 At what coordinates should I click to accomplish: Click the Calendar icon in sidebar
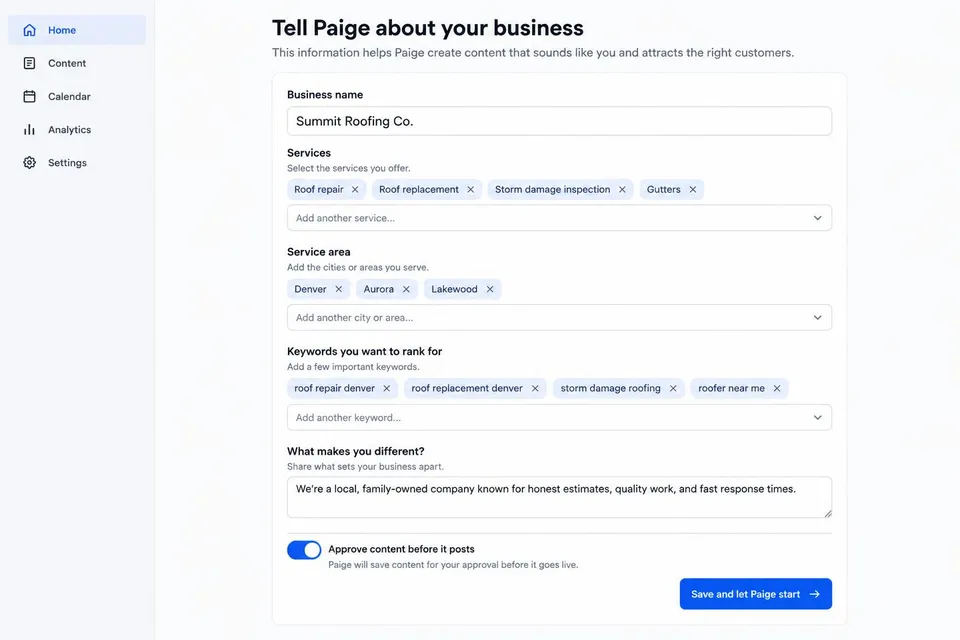29,96
